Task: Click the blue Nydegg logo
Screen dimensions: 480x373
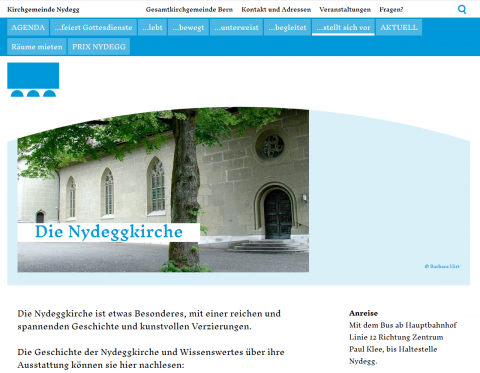Action: point(33,80)
